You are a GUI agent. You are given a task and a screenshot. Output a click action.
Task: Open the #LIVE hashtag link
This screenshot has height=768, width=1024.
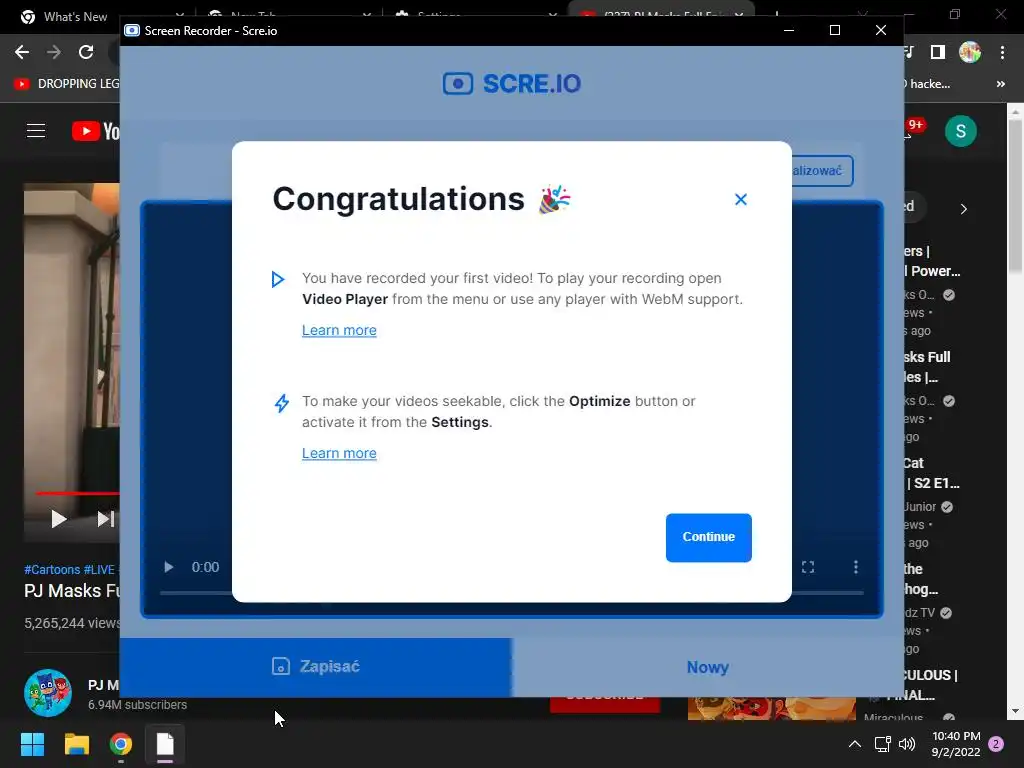(x=99, y=569)
